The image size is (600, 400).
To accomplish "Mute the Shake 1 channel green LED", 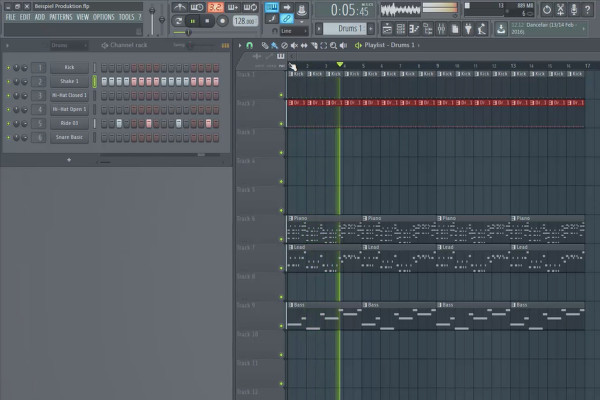I will click(8, 82).
